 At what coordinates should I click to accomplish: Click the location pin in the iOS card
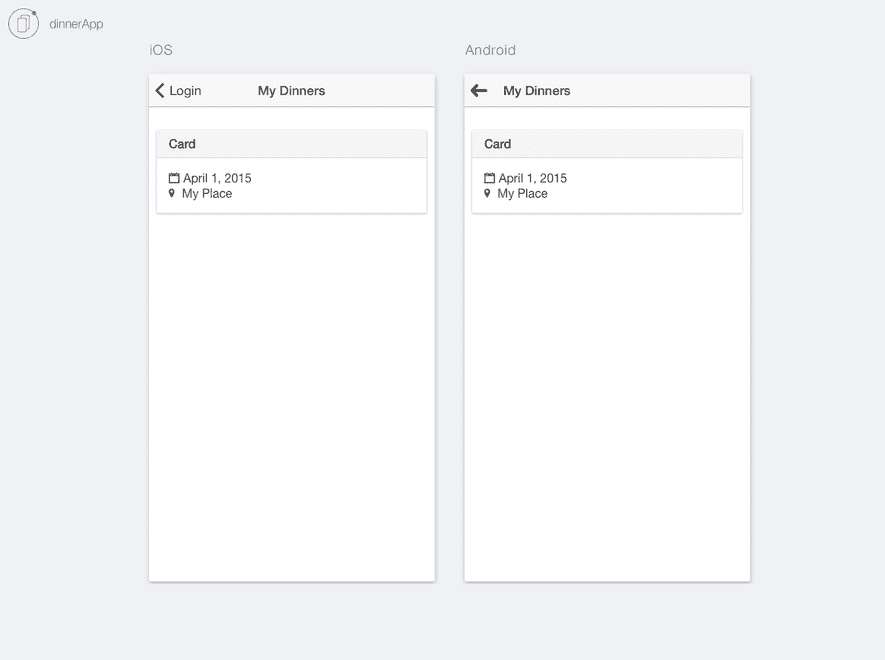172,193
